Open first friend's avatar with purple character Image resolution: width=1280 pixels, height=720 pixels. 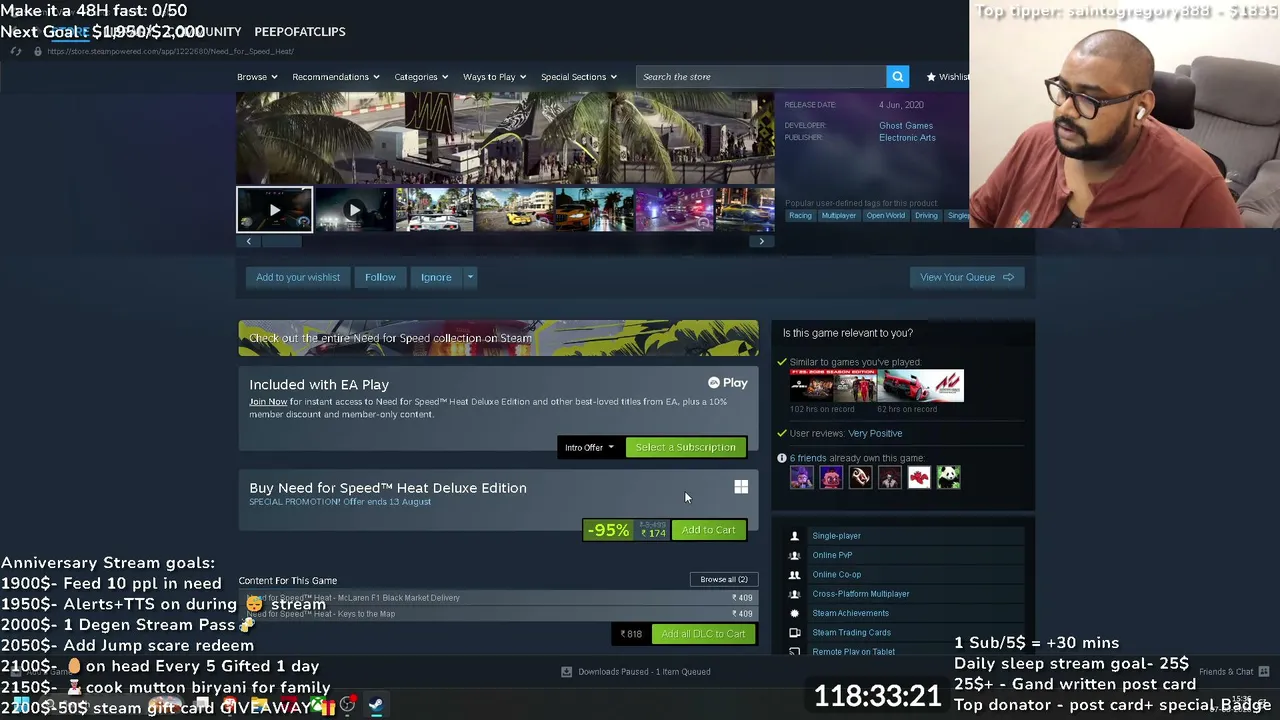[802, 477]
